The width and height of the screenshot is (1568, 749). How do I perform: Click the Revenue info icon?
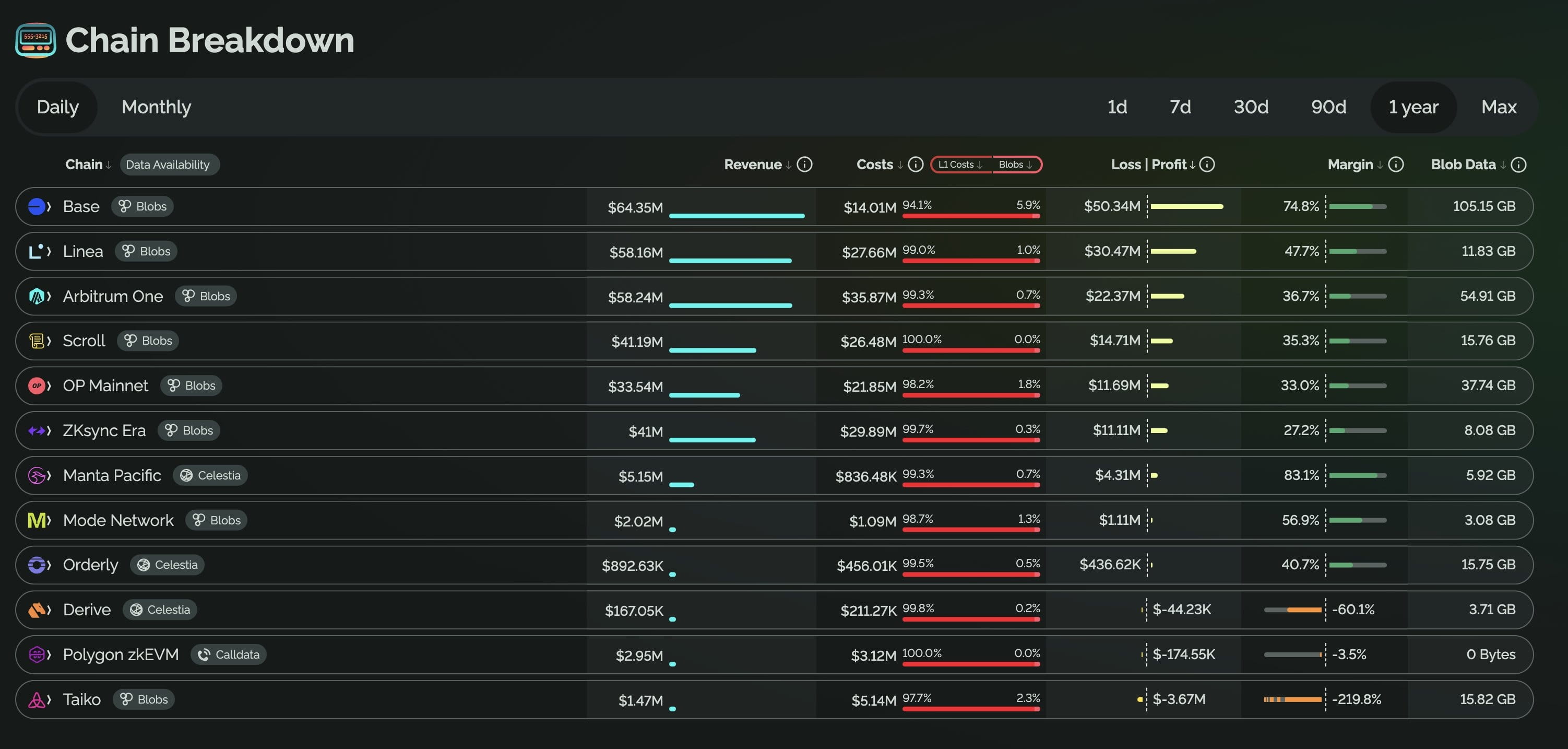pyautogui.click(x=804, y=165)
